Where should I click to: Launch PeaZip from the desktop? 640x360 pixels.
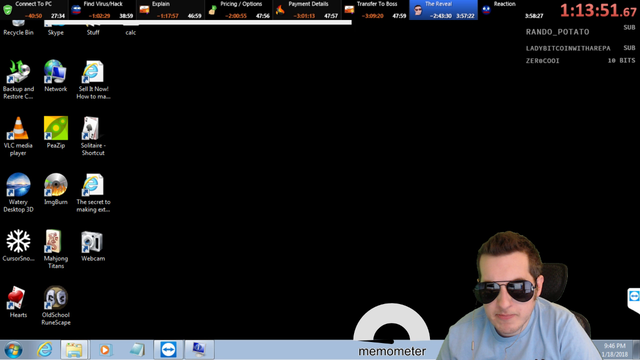[56, 132]
